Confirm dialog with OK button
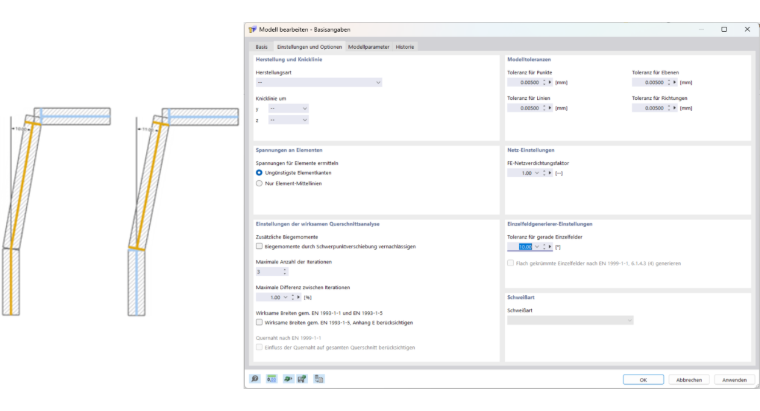The height and width of the screenshot is (411, 760). point(643,380)
